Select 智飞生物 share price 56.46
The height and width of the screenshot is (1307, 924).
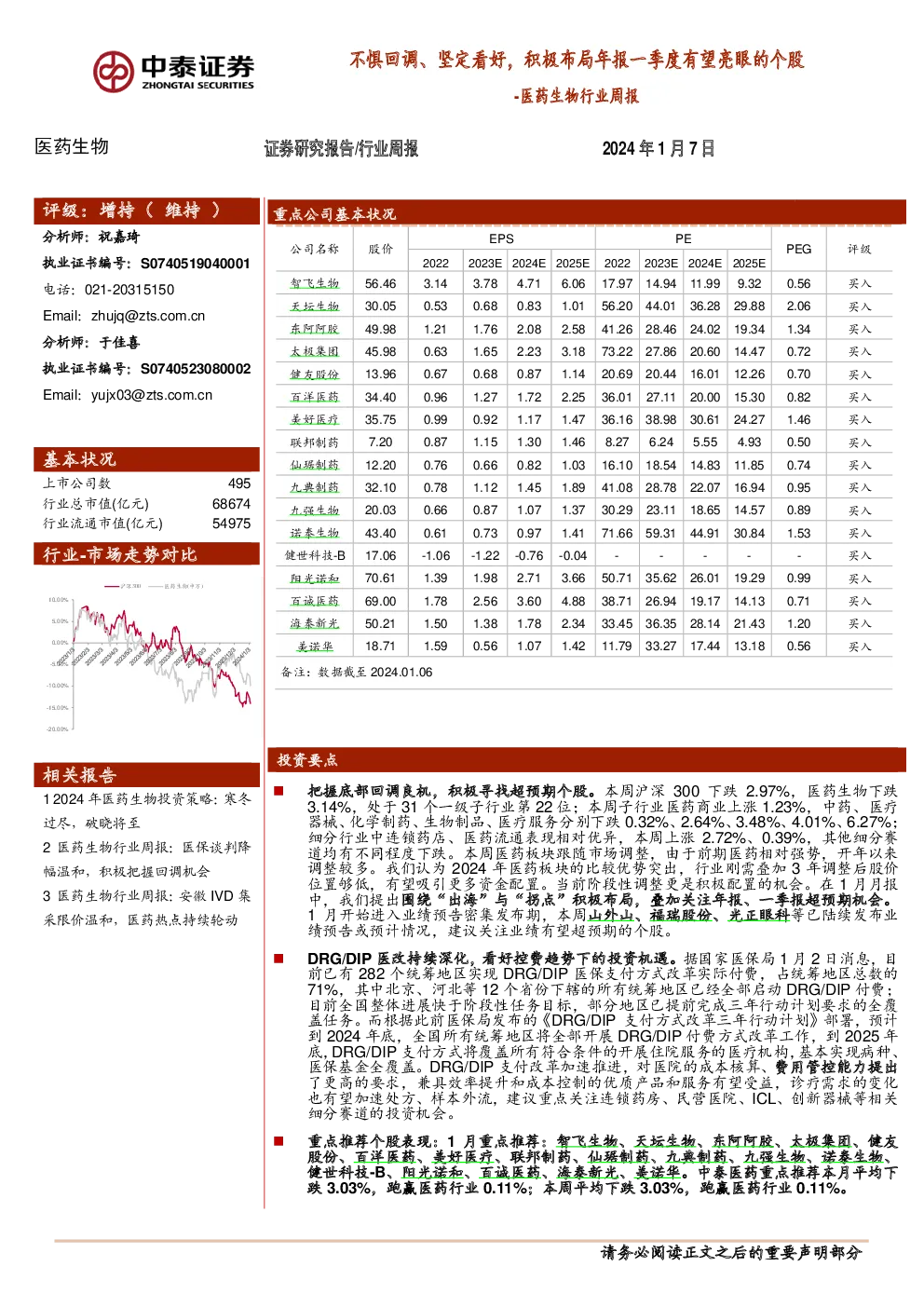(x=380, y=284)
